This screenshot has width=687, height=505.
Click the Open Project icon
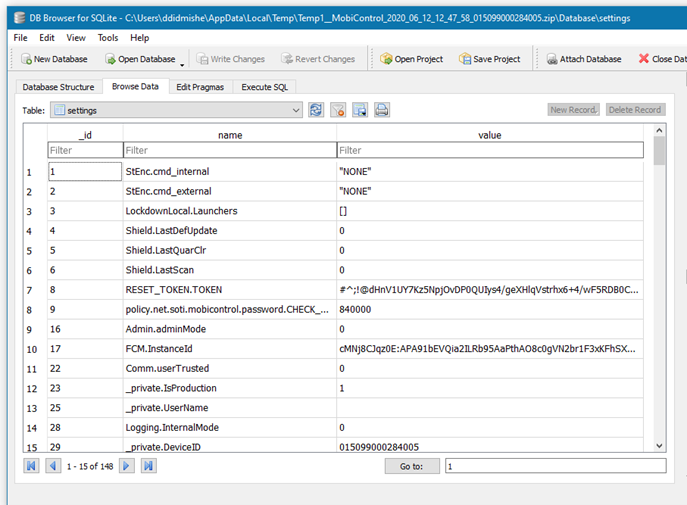click(x=386, y=60)
